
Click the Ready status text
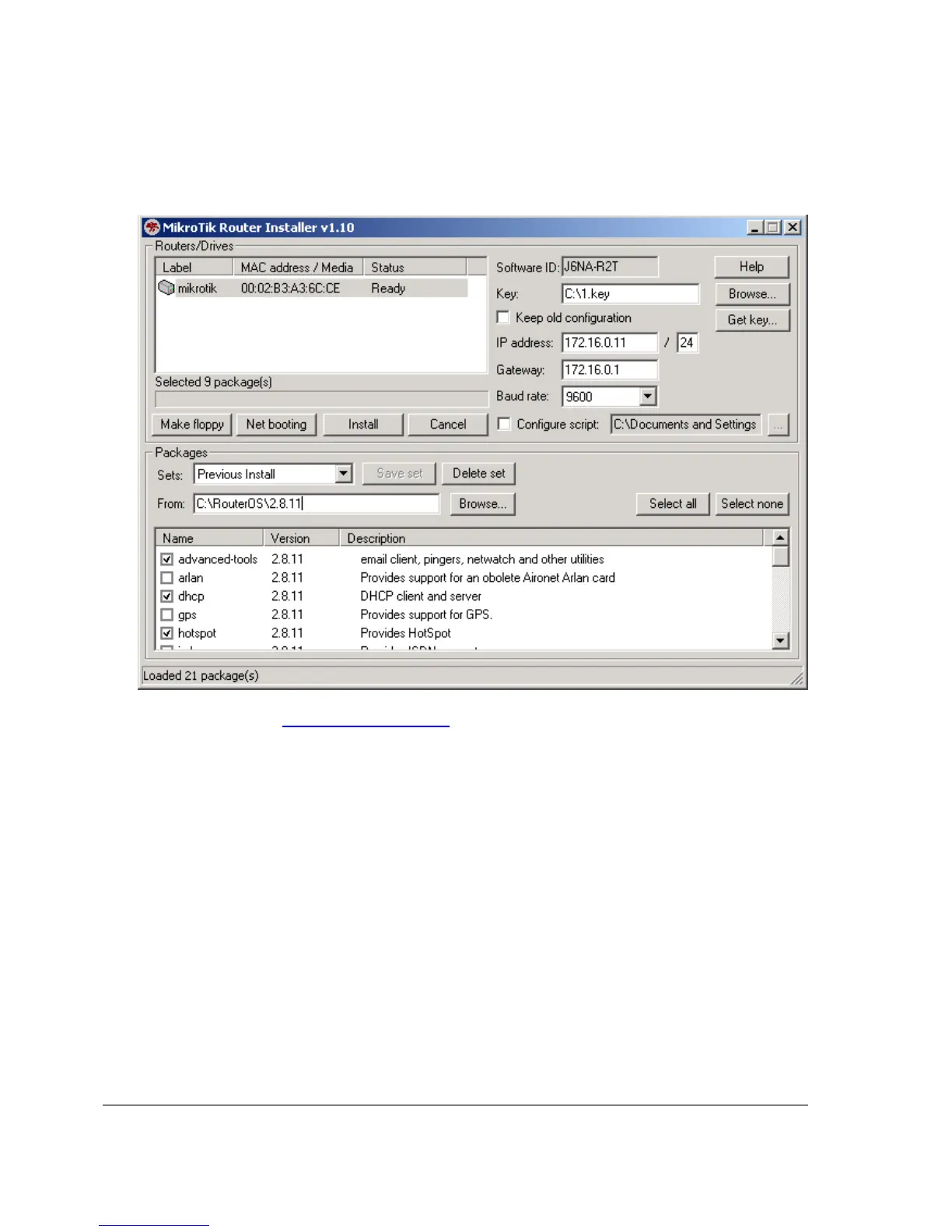click(x=388, y=289)
